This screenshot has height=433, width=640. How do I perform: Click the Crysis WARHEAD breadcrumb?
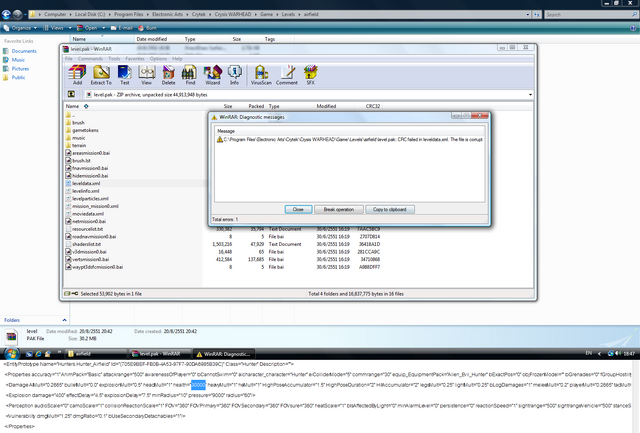coord(233,14)
